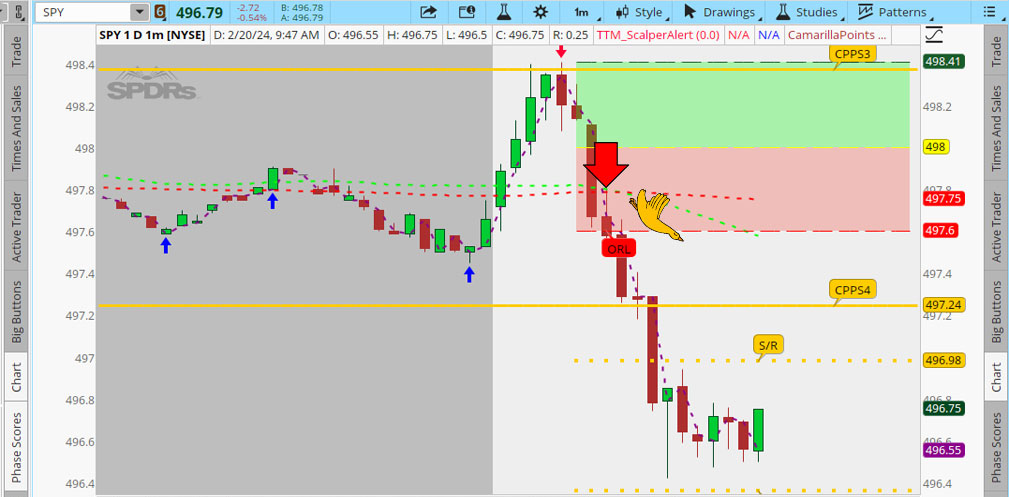The height and width of the screenshot is (497, 1009).
Task: Click the brown symbol link 6 icon
Action: click(x=159, y=12)
